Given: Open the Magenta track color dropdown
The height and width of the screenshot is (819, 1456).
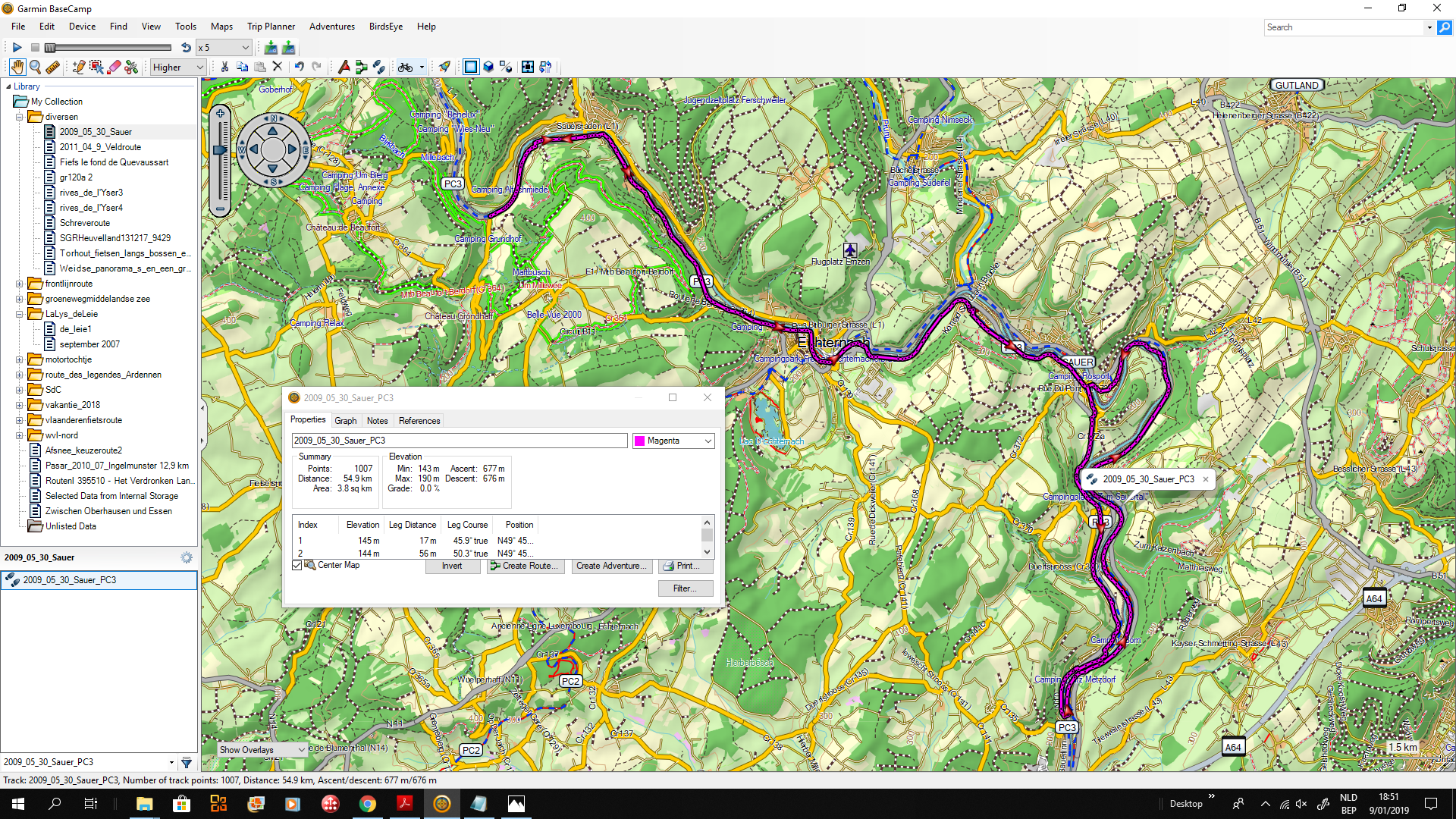Looking at the screenshot, I should tap(673, 441).
